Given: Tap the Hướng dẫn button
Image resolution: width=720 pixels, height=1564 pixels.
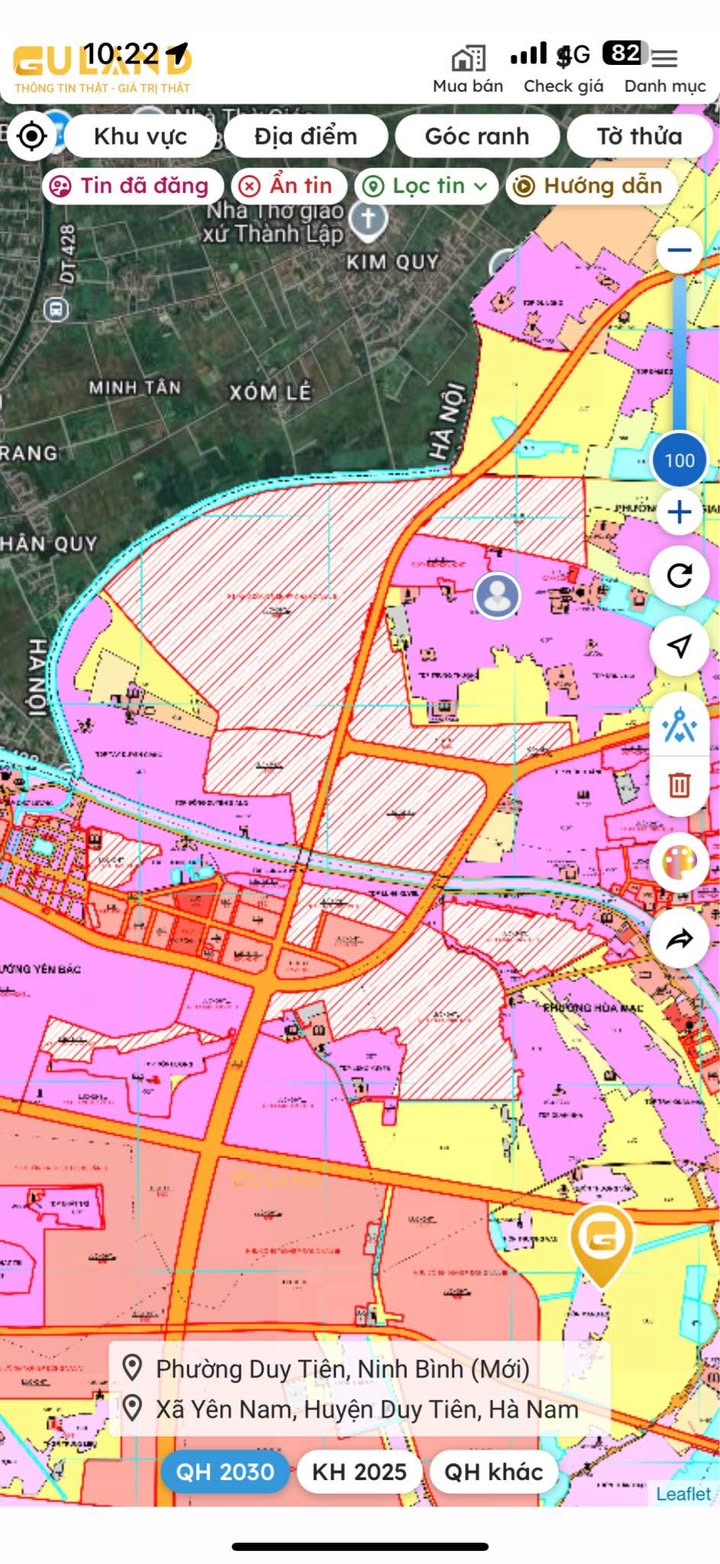Looking at the screenshot, I should [590, 186].
